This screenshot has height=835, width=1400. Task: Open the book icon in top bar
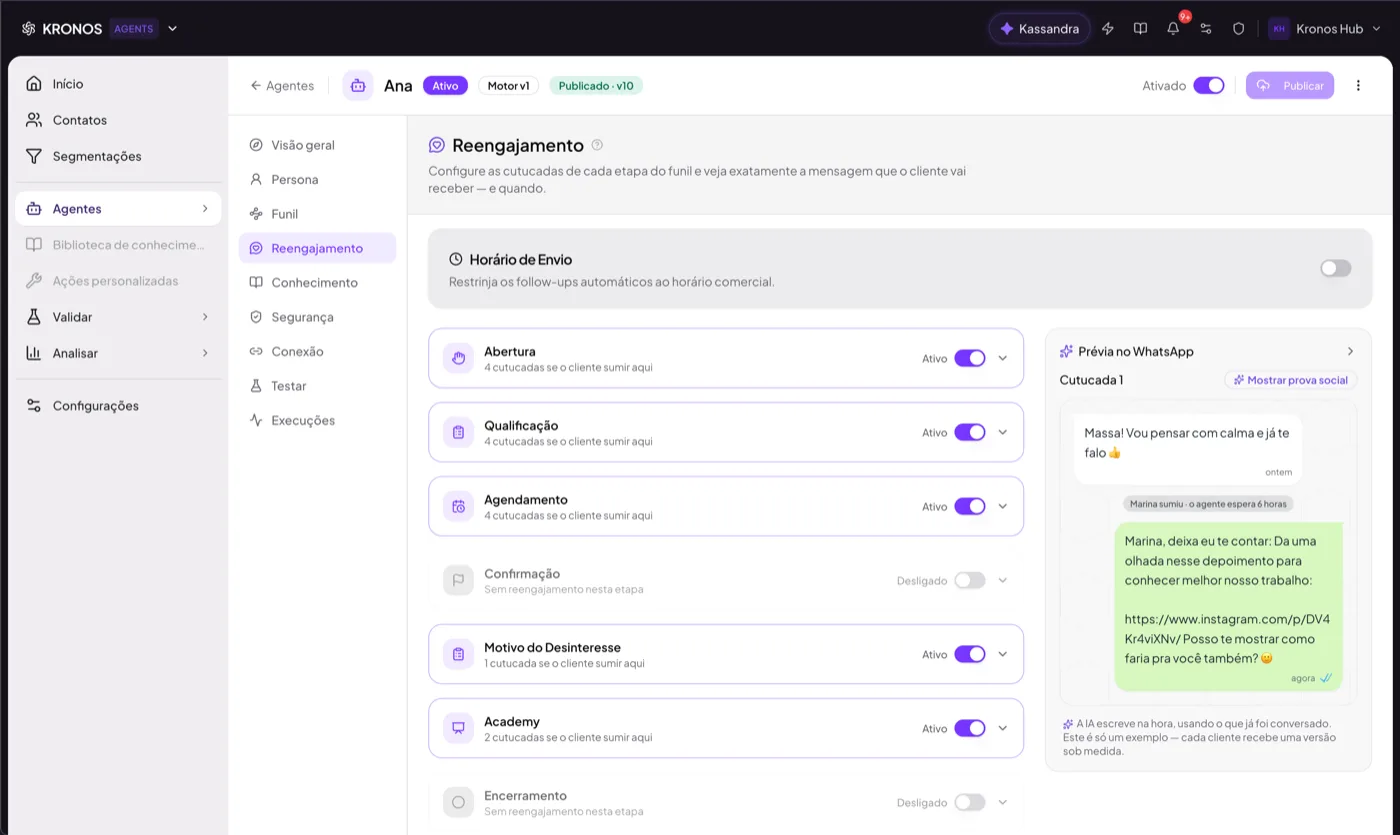[1140, 29]
